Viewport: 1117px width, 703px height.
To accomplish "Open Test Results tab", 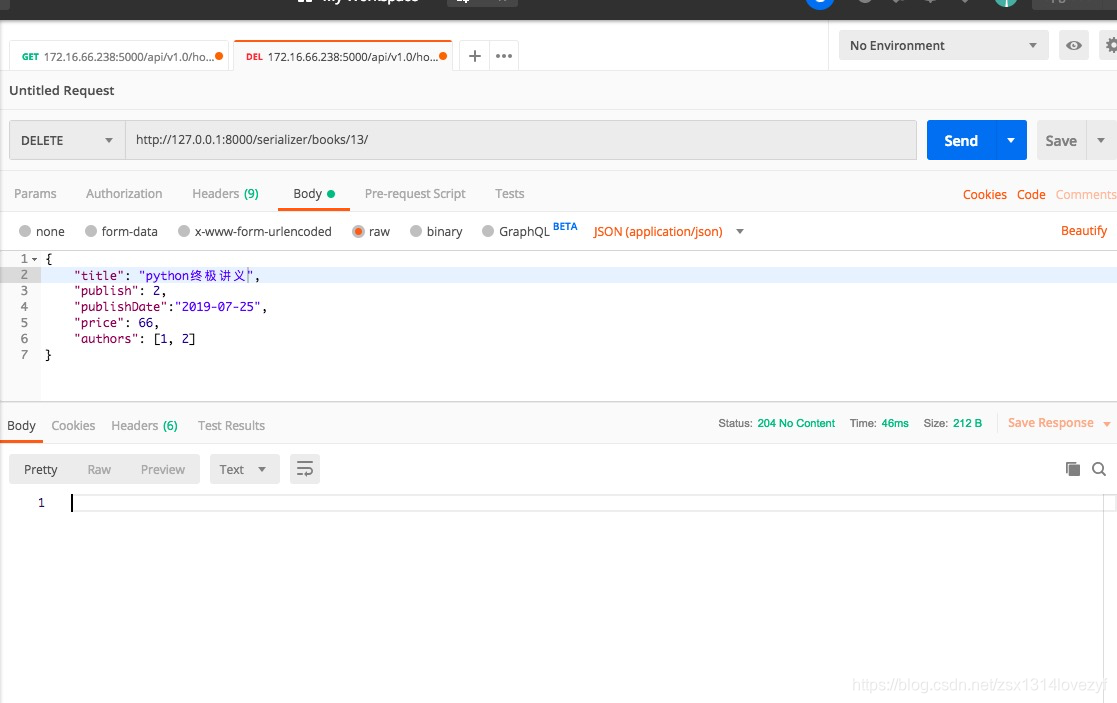I will 231,425.
